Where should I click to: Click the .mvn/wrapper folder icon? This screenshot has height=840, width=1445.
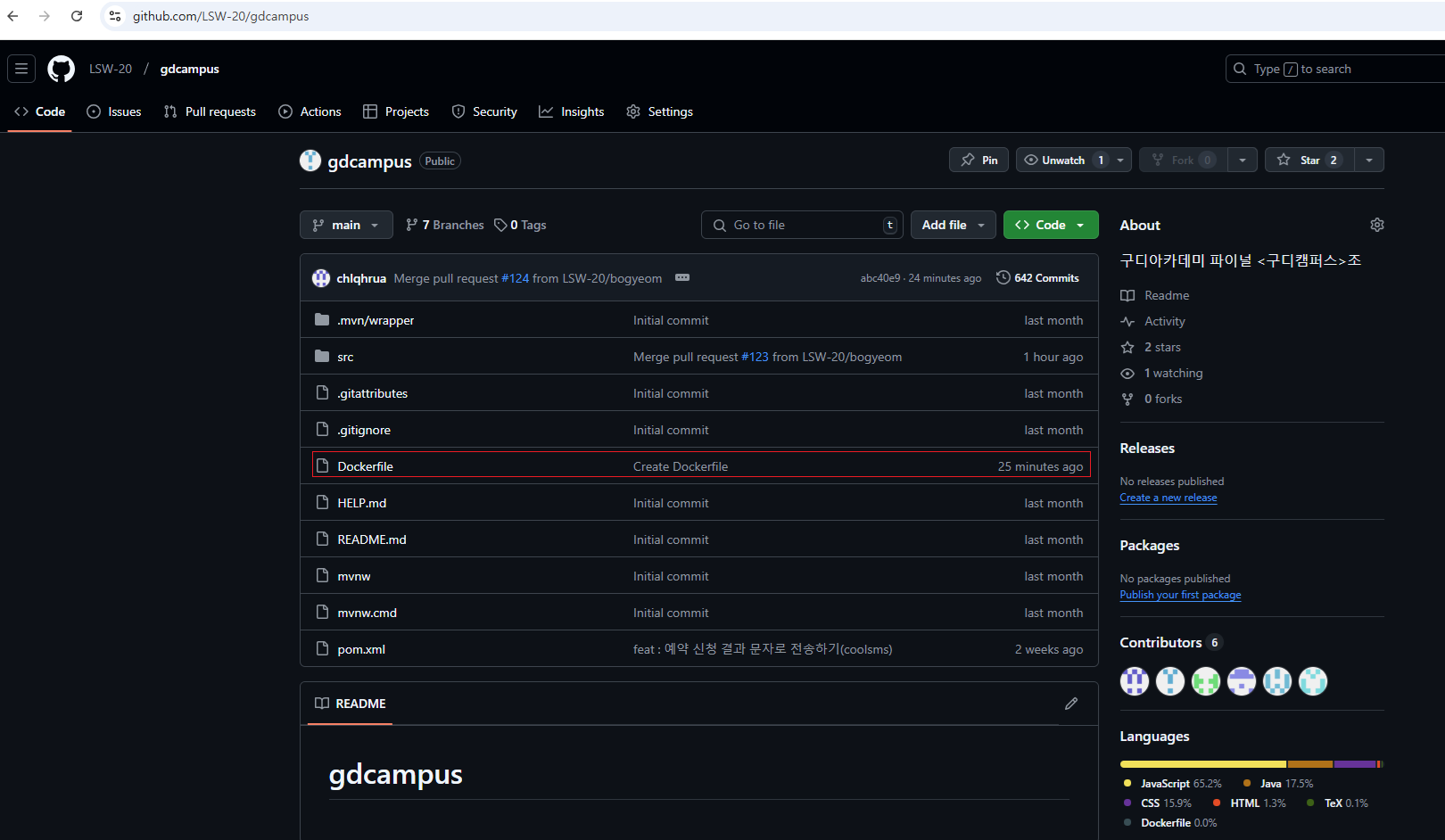pos(322,319)
